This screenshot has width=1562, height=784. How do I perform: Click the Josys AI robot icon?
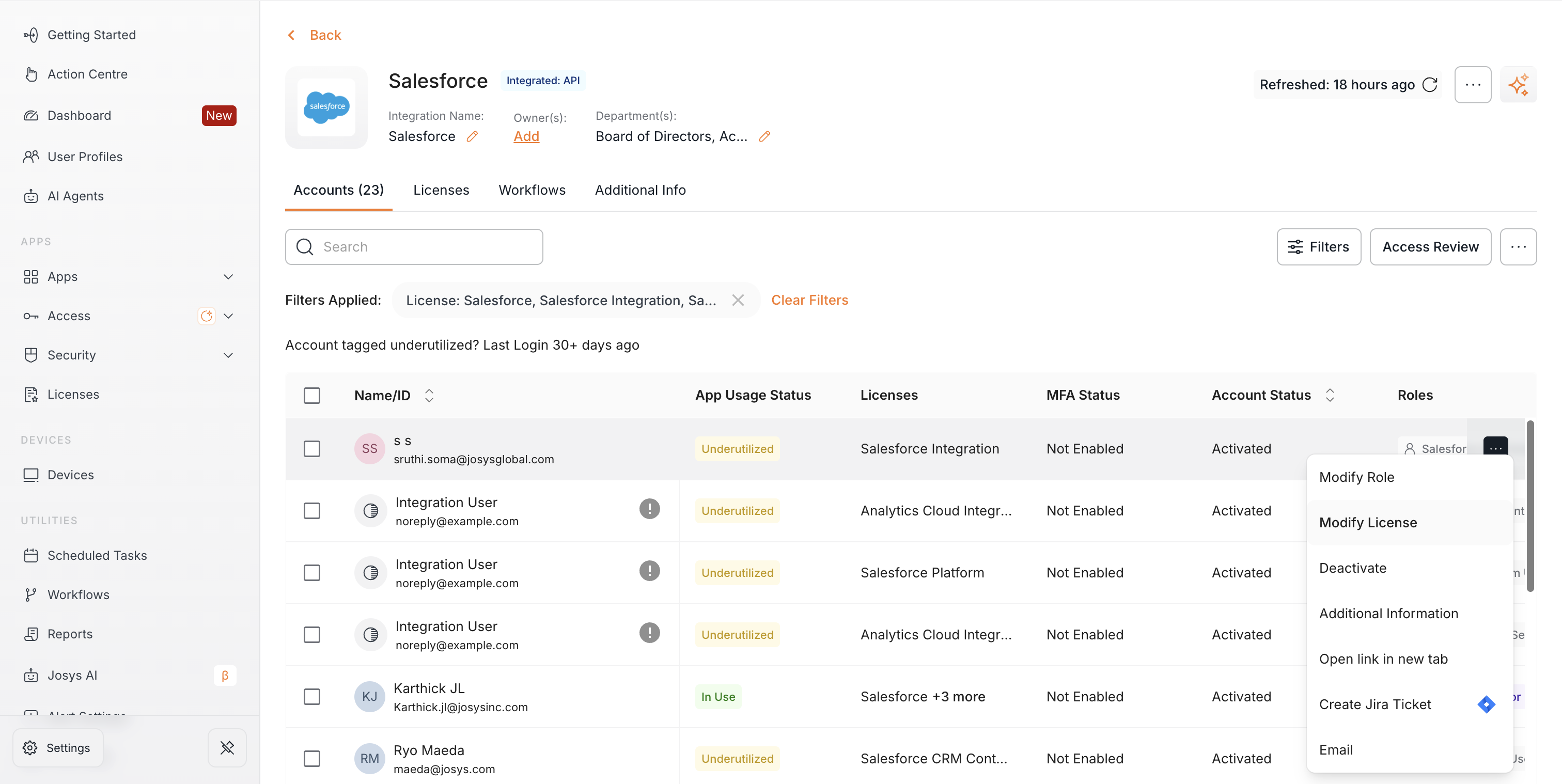coord(31,675)
